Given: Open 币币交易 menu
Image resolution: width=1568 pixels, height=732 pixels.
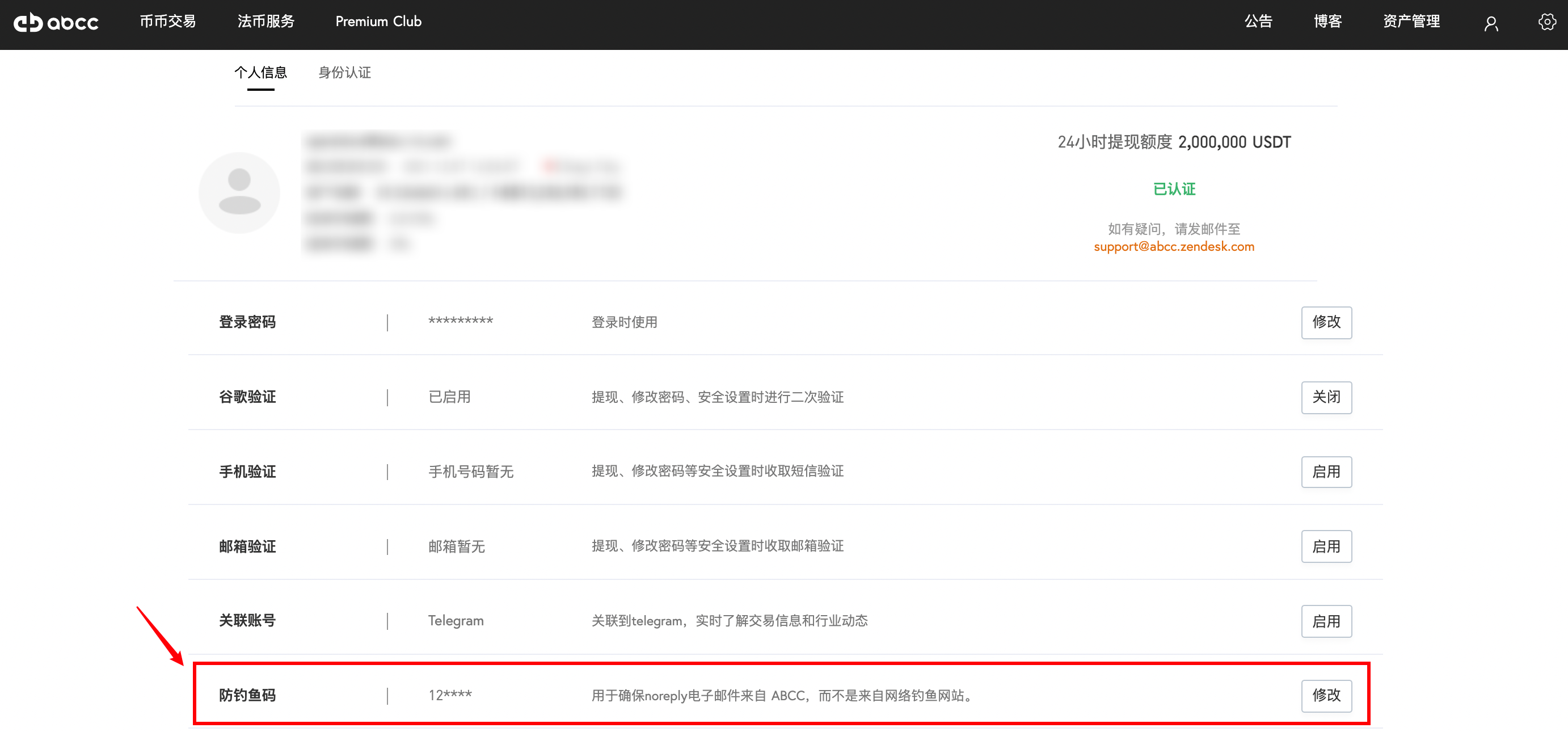Looking at the screenshot, I should click(x=168, y=22).
